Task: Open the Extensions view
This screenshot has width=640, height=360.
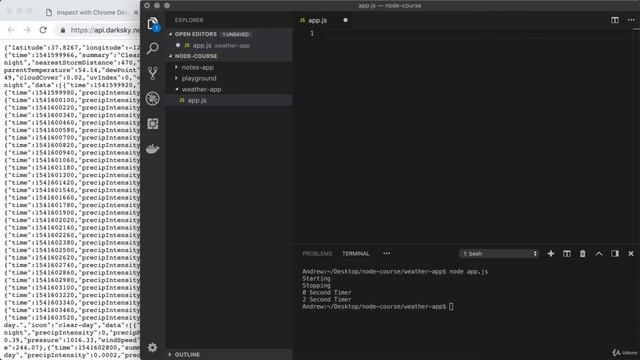Action: coord(153,123)
